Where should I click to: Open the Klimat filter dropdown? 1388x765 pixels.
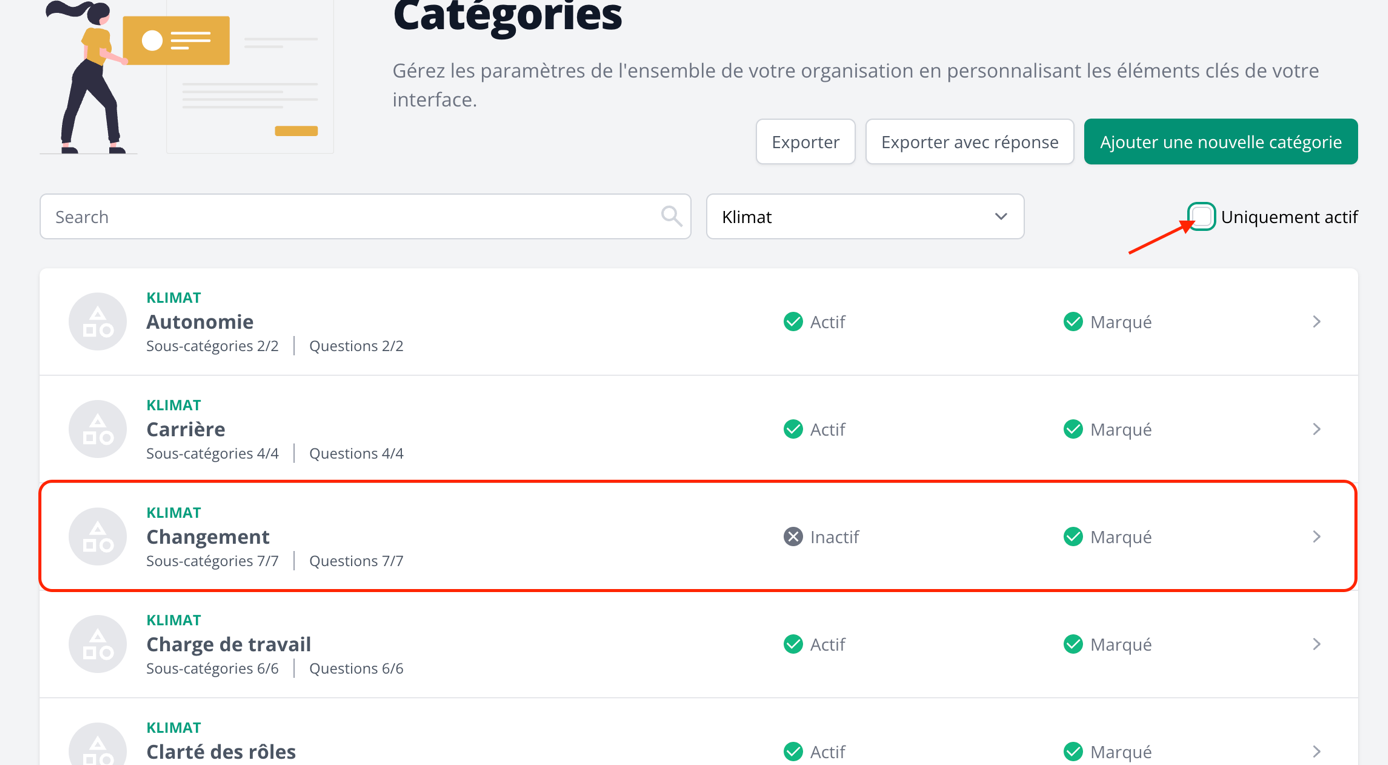(x=865, y=216)
